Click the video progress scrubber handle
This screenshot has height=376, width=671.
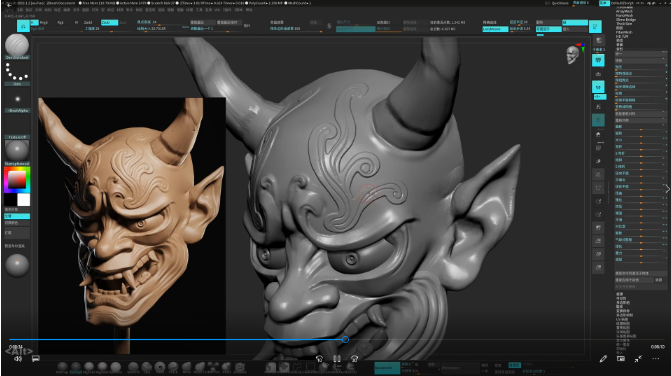[x=345, y=339]
